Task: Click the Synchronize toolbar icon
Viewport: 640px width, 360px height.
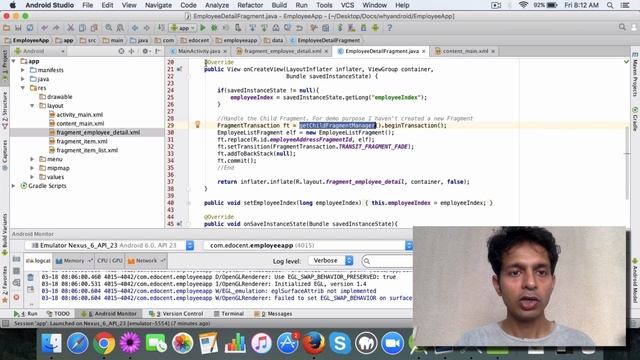Action: coord(30,28)
